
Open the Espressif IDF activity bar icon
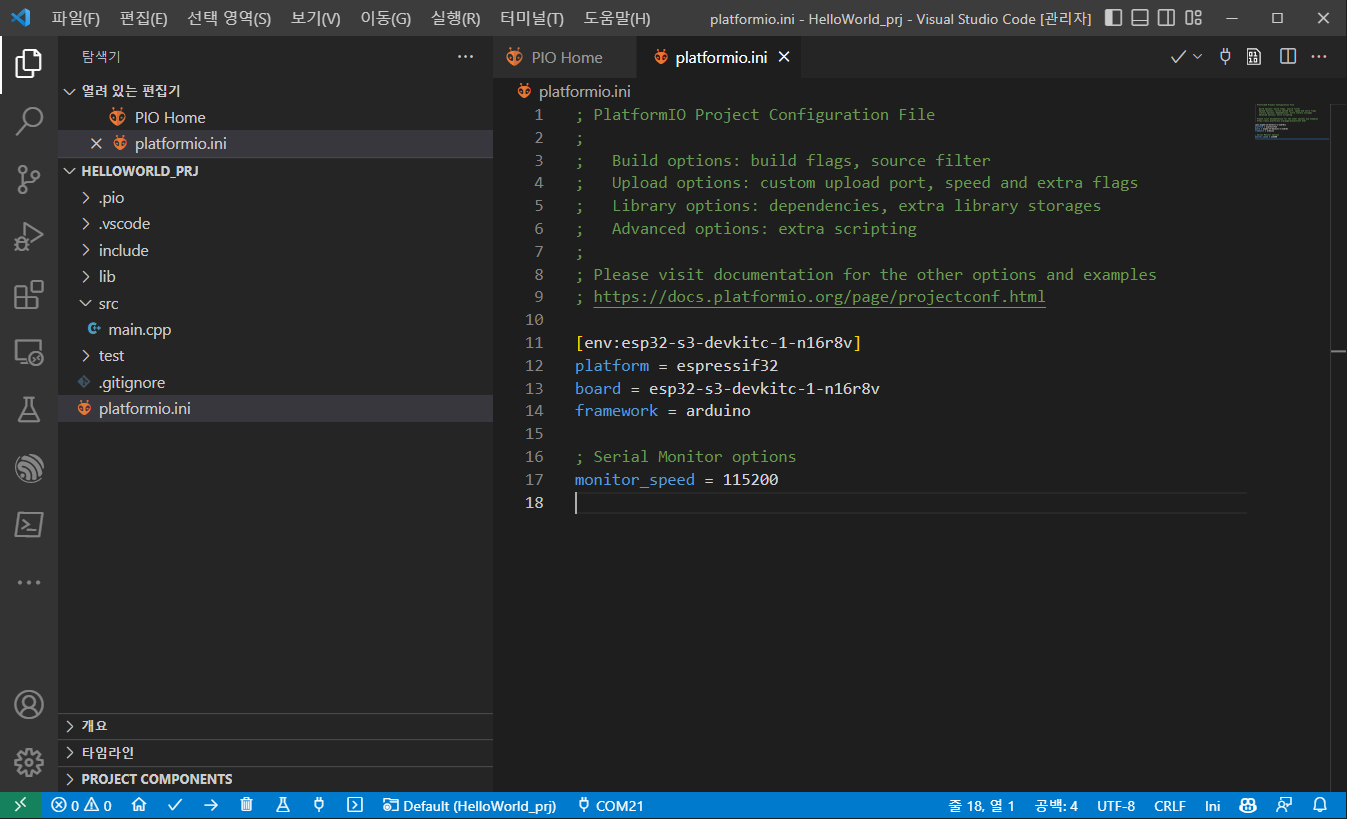(29, 467)
